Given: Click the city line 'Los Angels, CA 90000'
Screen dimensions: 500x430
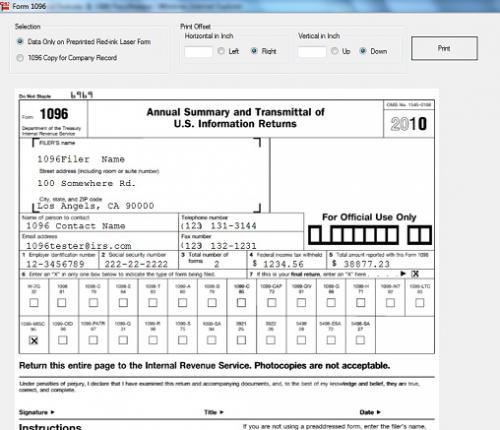Looking at the screenshot, I should point(96,206).
